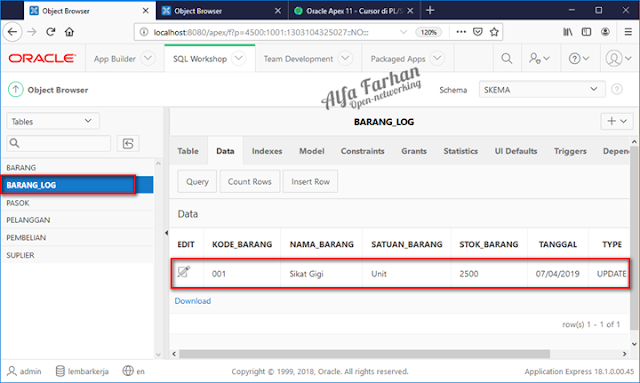Viewport: 640px width, 383px height.
Task: Click the Insert Row button
Action: tap(310, 182)
